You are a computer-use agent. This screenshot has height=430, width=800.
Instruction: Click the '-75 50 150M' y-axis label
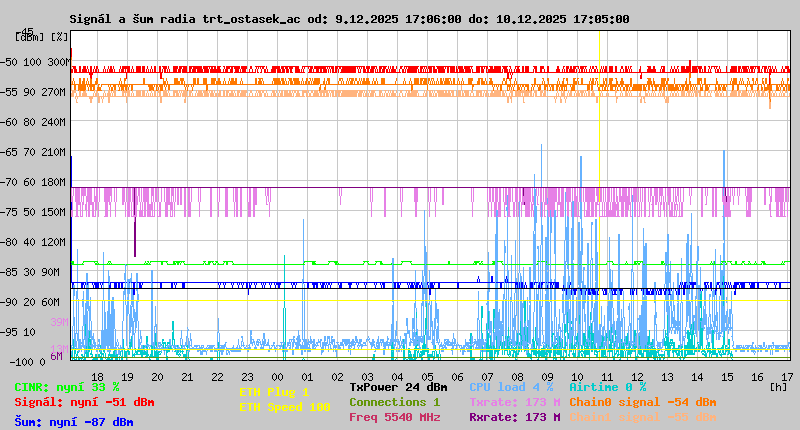[x=33, y=212]
